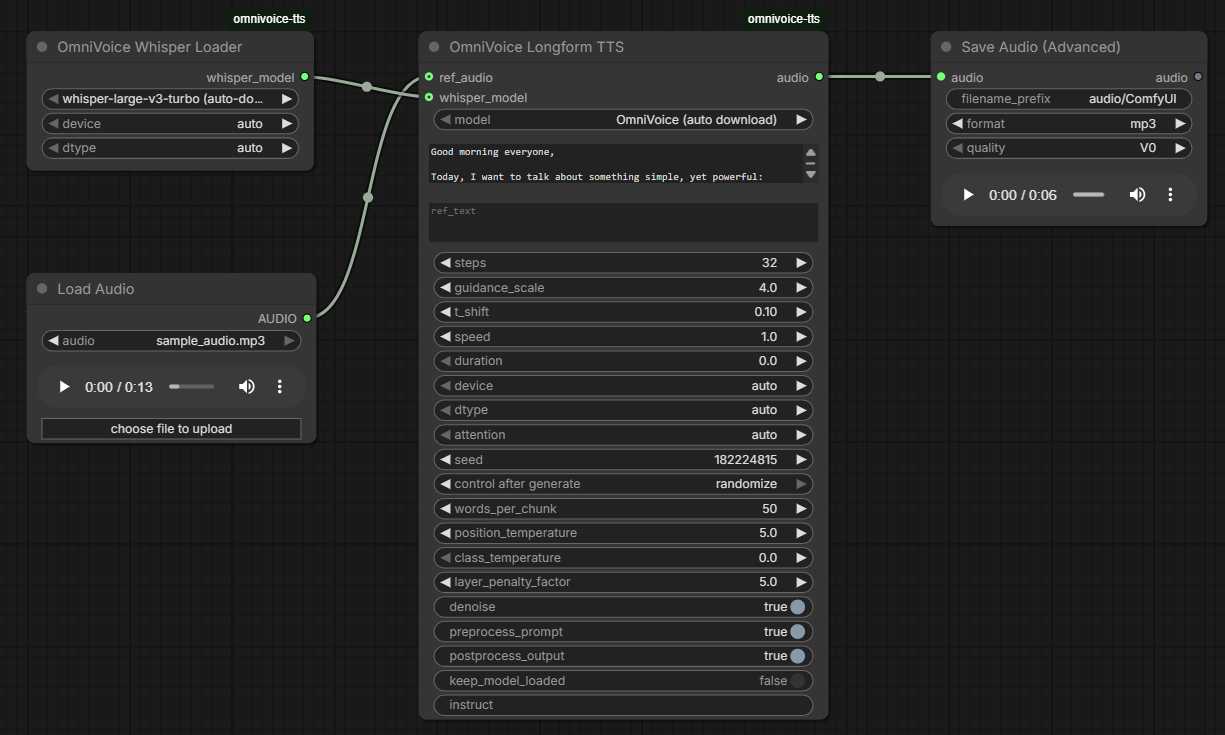Click the AUDIO output connector of Load Audio
The height and width of the screenshot is (735, 1225).
(x=307, y=318)
